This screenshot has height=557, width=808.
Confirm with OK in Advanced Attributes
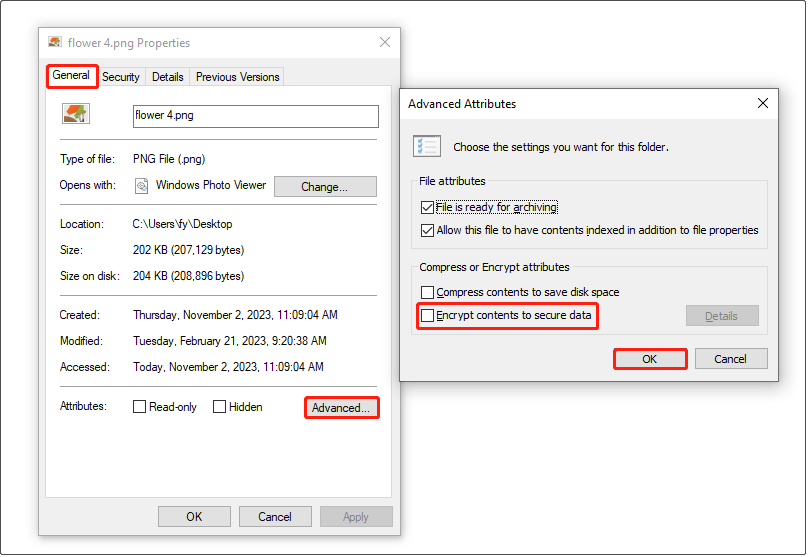tap(650, 359)
